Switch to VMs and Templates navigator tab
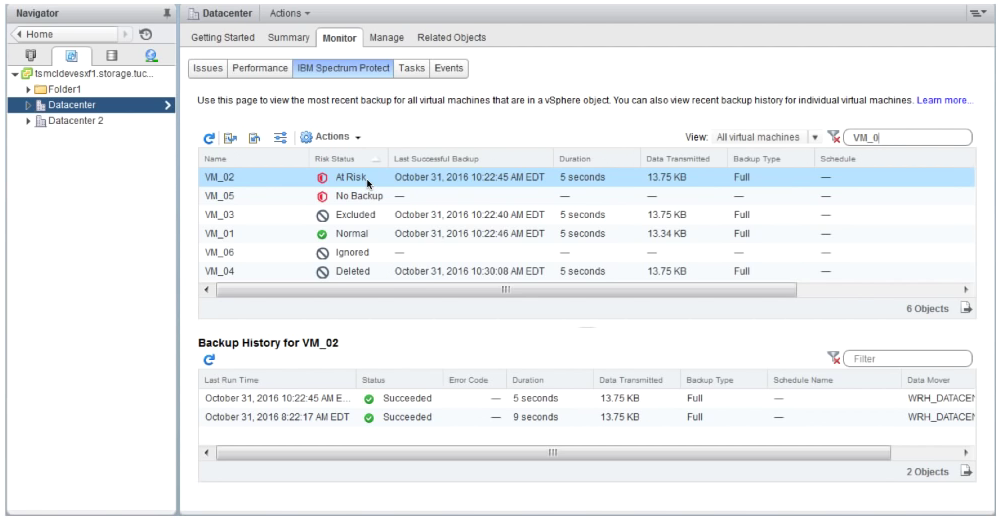This screenshot has width=1002, height=520. point(72,56)
